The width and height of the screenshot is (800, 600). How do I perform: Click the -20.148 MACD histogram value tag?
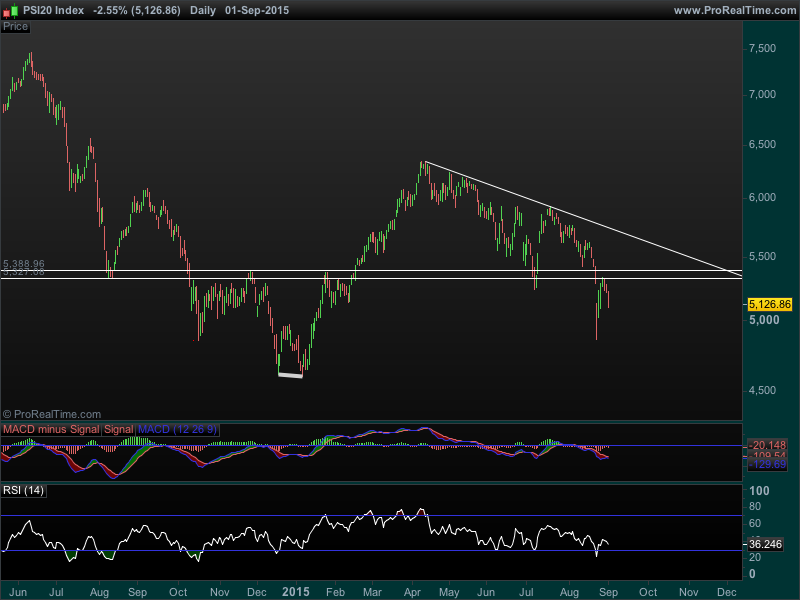[x=770, y=445]
